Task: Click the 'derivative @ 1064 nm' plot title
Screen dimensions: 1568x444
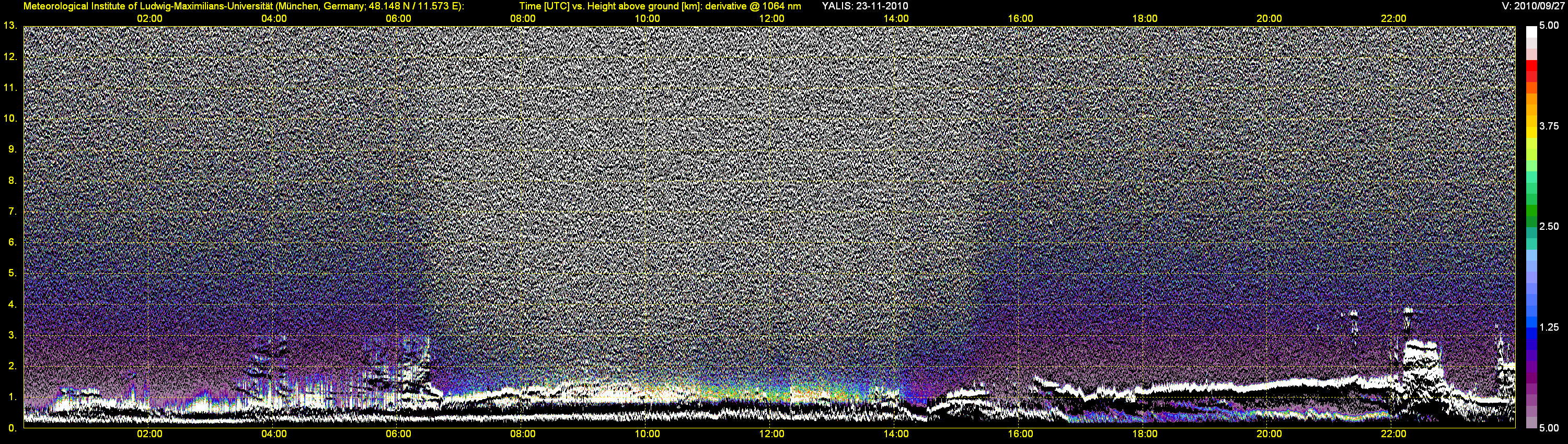Action: [753, 6]
